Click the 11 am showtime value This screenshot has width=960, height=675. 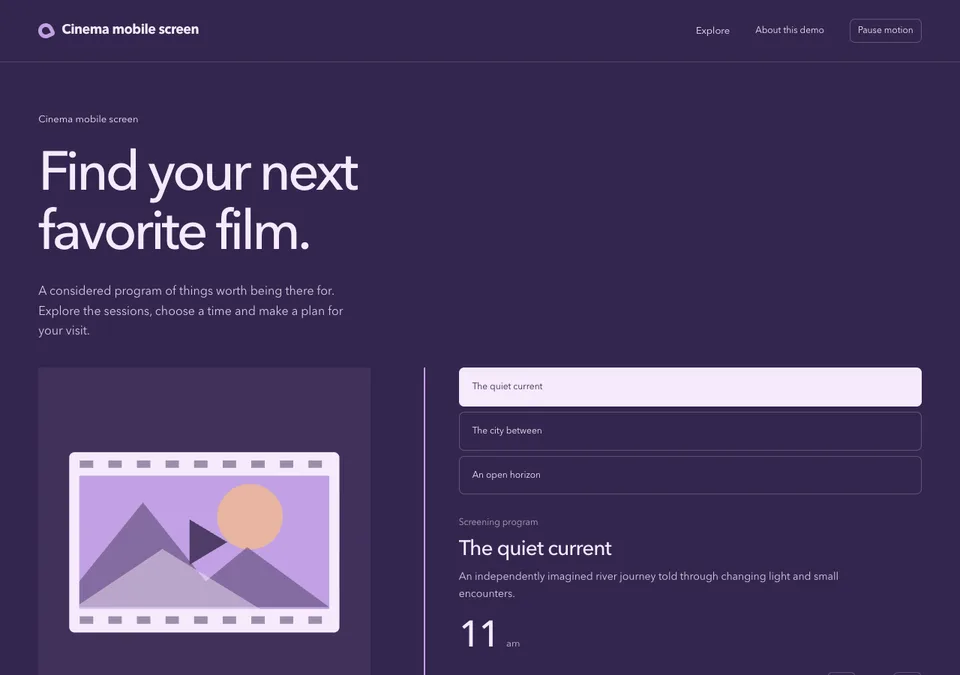489,634
